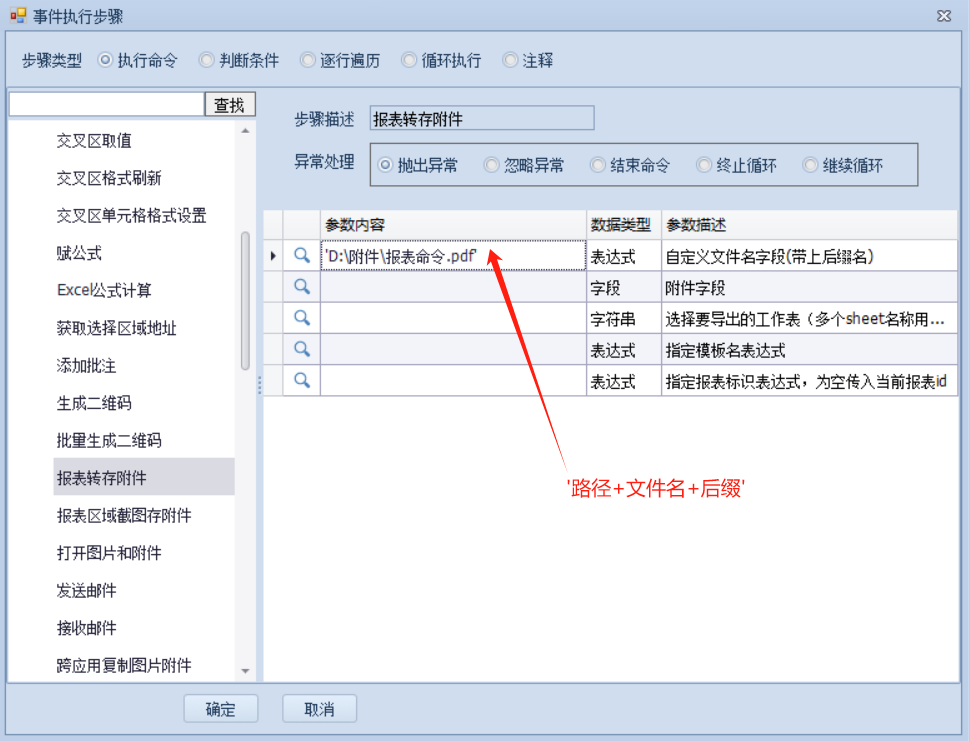970x742 pixels.
Task: Select the 判断条件 step type
Action: point(208,60)
